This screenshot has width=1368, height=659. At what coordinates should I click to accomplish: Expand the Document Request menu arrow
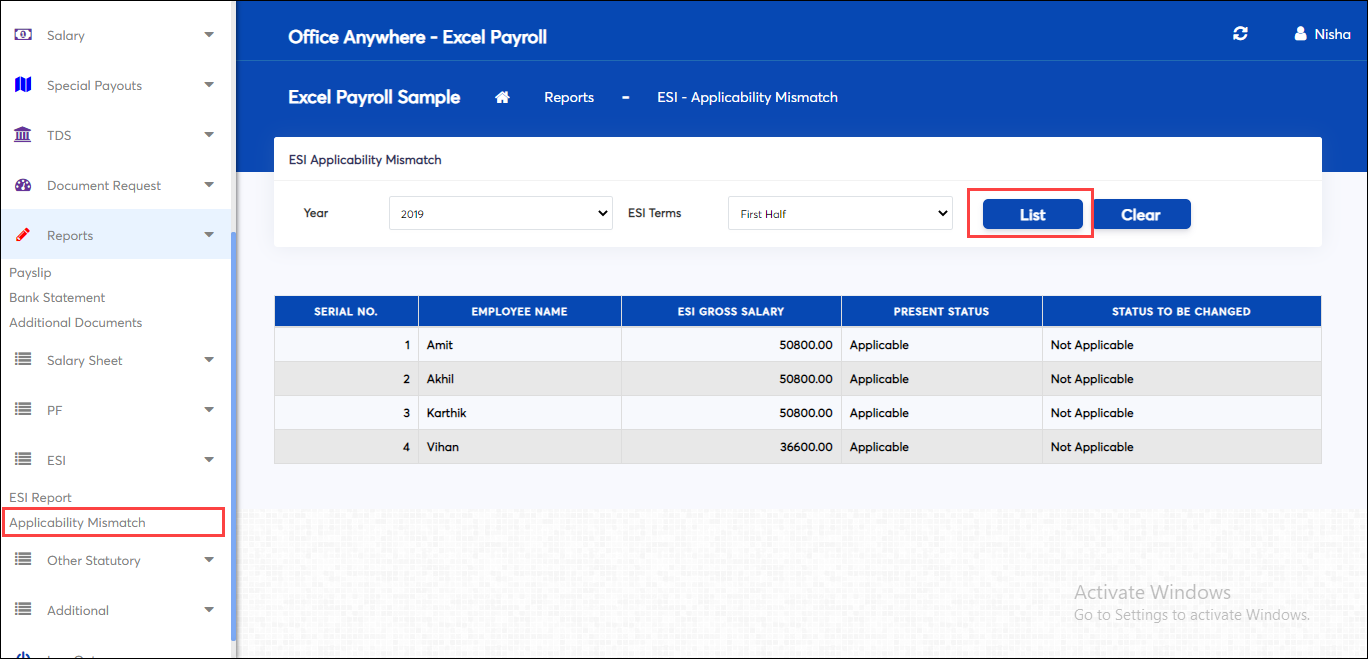coord(209,185)
